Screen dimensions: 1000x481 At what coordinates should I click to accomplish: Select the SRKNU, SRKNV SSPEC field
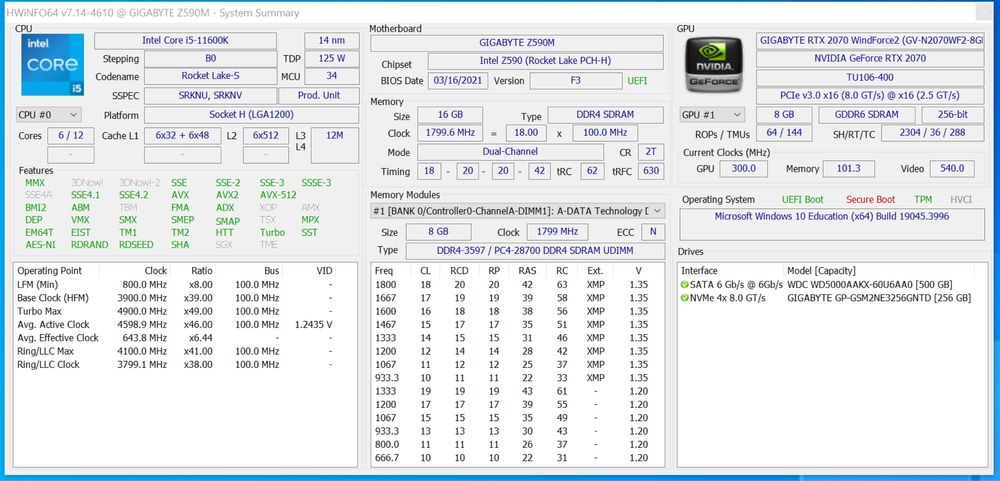tap(210, 96)
